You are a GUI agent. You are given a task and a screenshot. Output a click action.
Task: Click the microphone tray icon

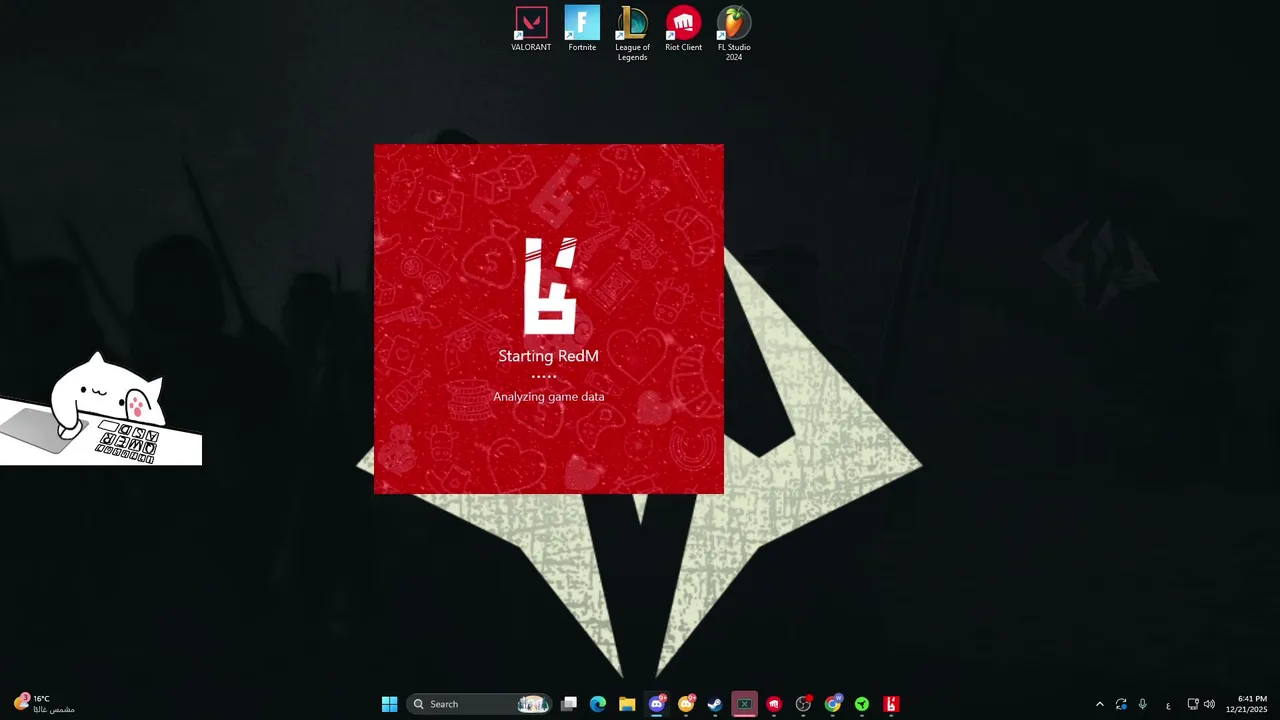(1142, 704)
